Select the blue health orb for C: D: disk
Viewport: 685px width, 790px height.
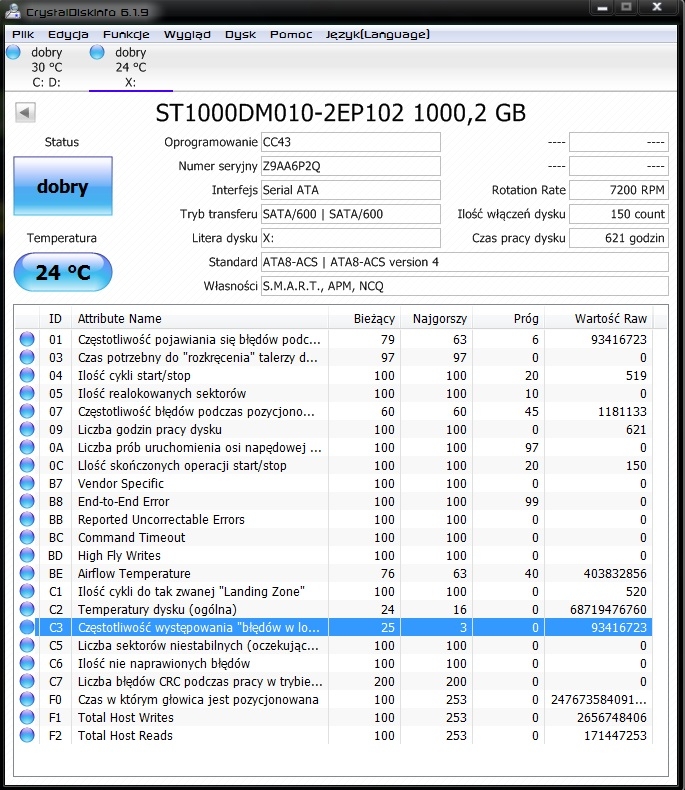(14, 52)
